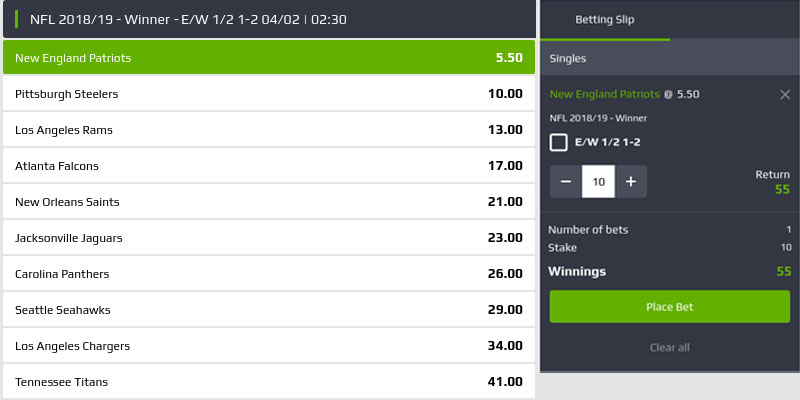This screenshot has height=400, width=800.
Task: Add Los Angeles Chargers 34.00 selection
Action: [268, 346]
